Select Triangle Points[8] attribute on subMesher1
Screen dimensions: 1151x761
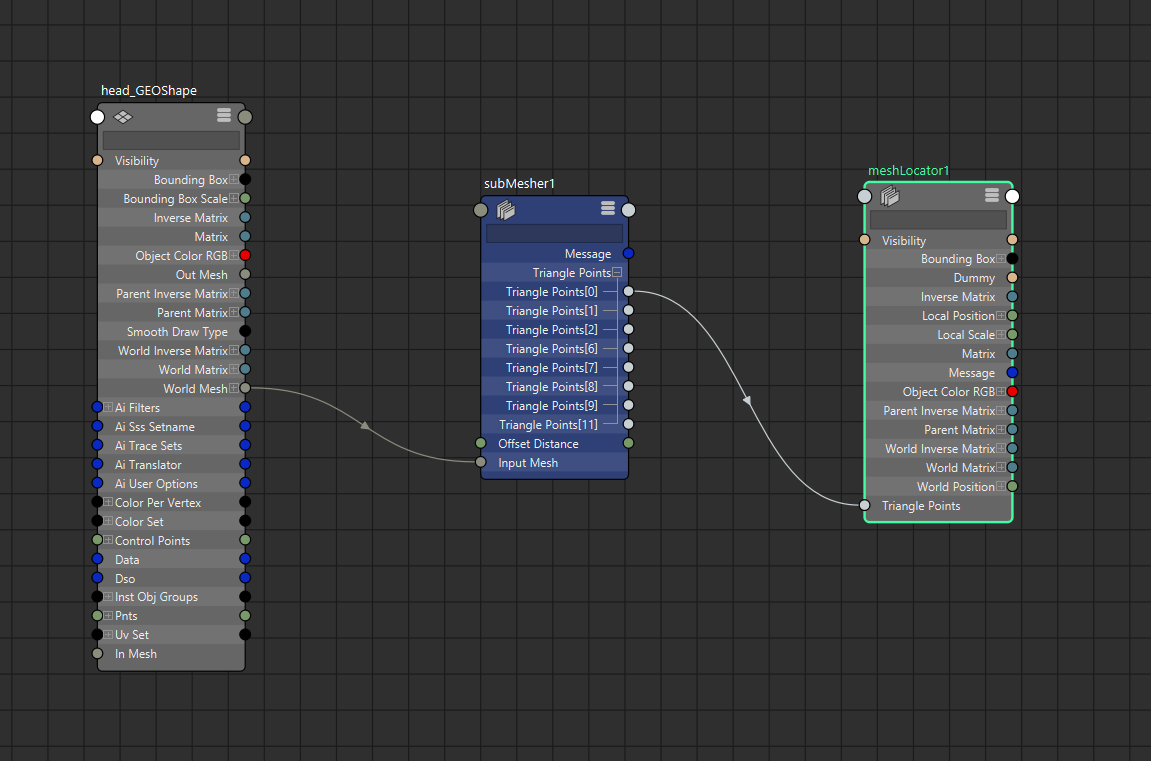pyautogui.click(x=554, y=387)
